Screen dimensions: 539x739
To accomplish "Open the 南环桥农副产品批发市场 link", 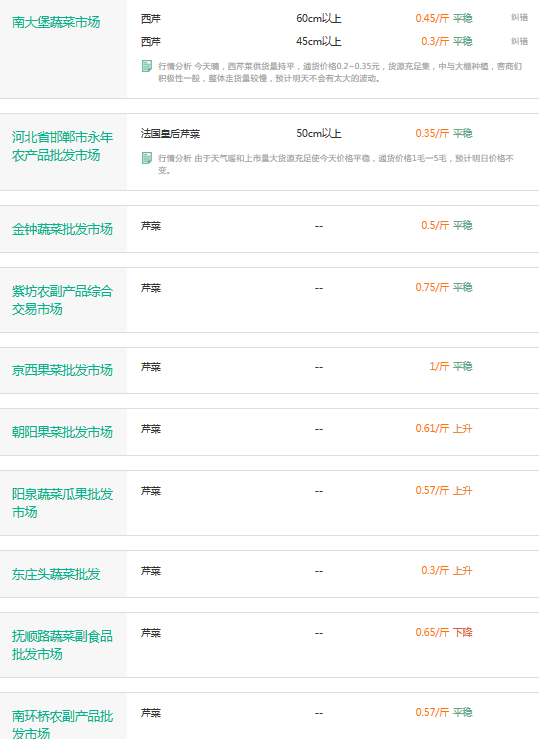I will coord(62,724).
